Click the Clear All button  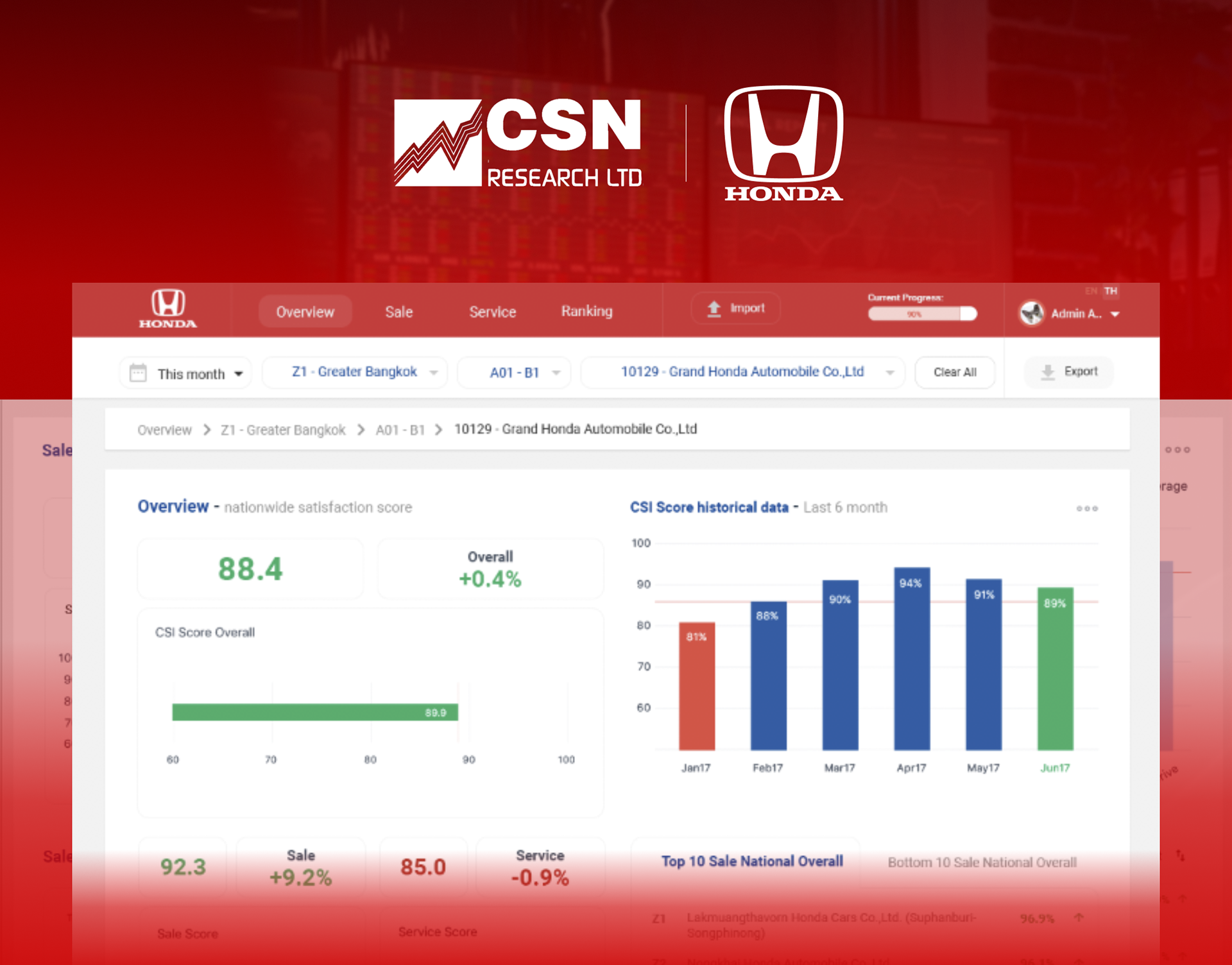[x=955, y=372]
